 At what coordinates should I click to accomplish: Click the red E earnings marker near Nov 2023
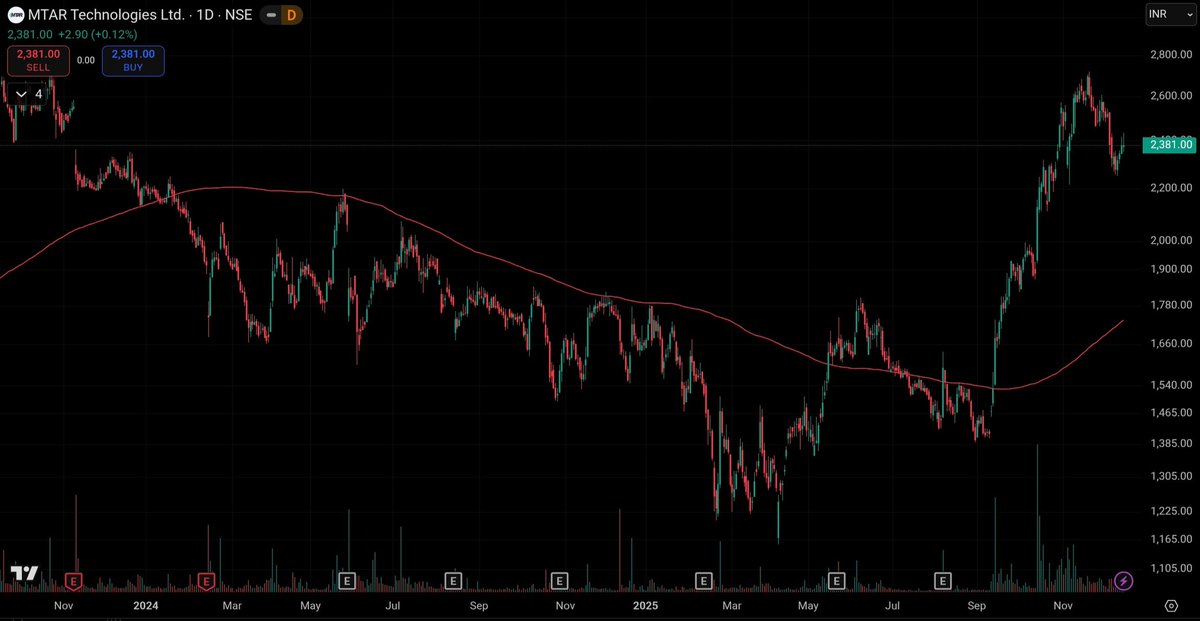pyautogui.click(x=73, y=580)
